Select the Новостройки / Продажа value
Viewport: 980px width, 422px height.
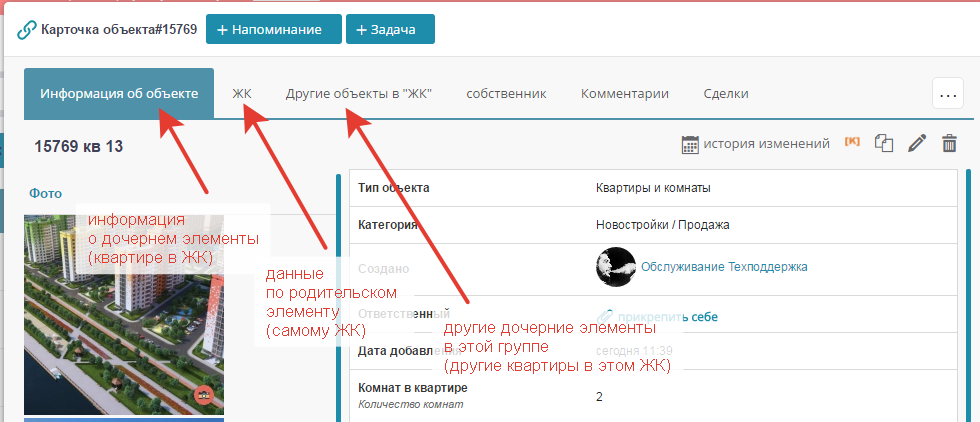pos(662,225)
